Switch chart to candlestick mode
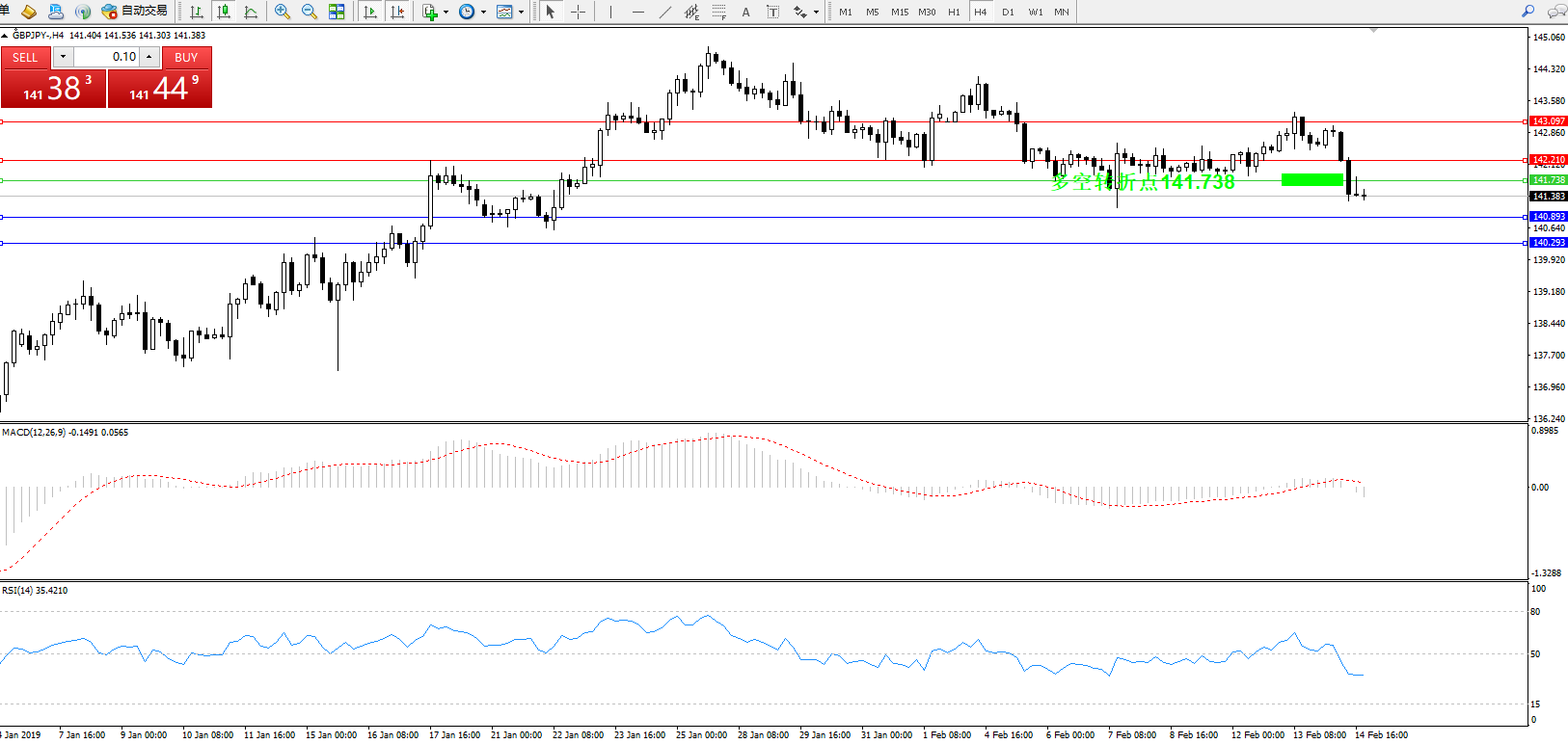 pyautogui.click(x=224, y=12)
